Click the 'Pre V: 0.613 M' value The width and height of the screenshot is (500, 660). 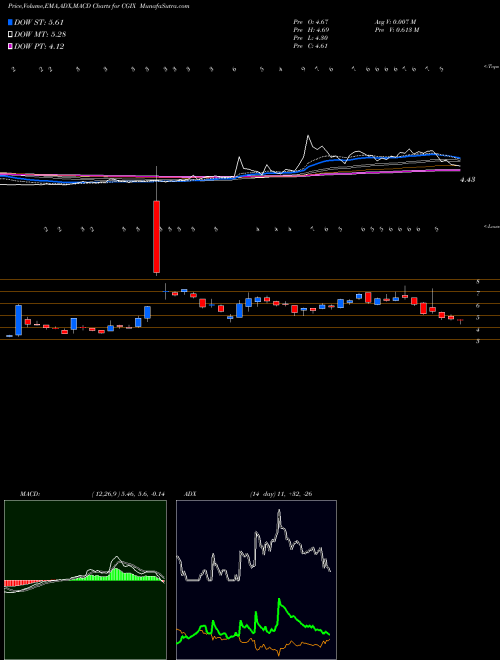396,30
